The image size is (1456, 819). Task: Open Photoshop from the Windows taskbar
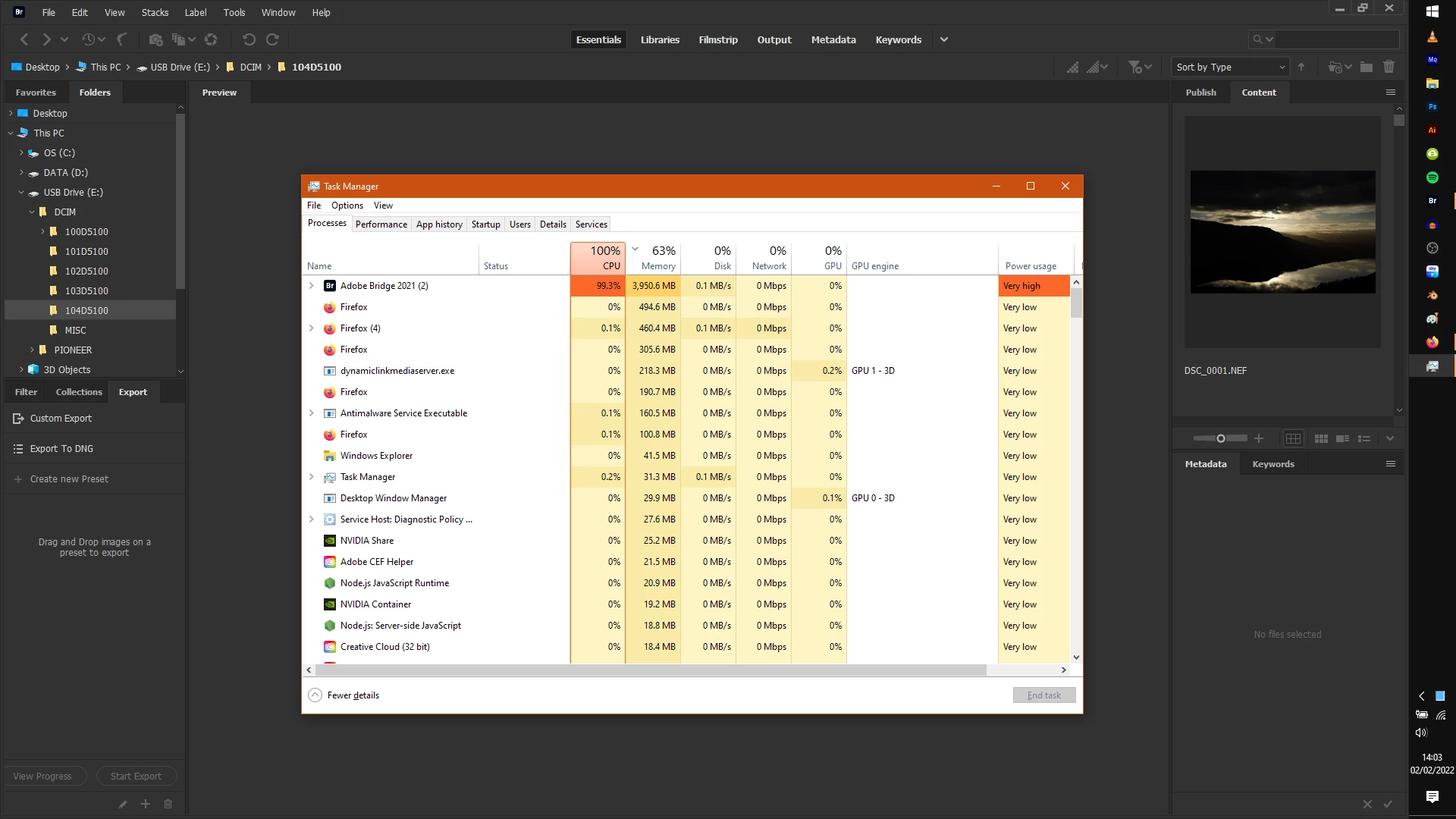(x=1432, y=107)
